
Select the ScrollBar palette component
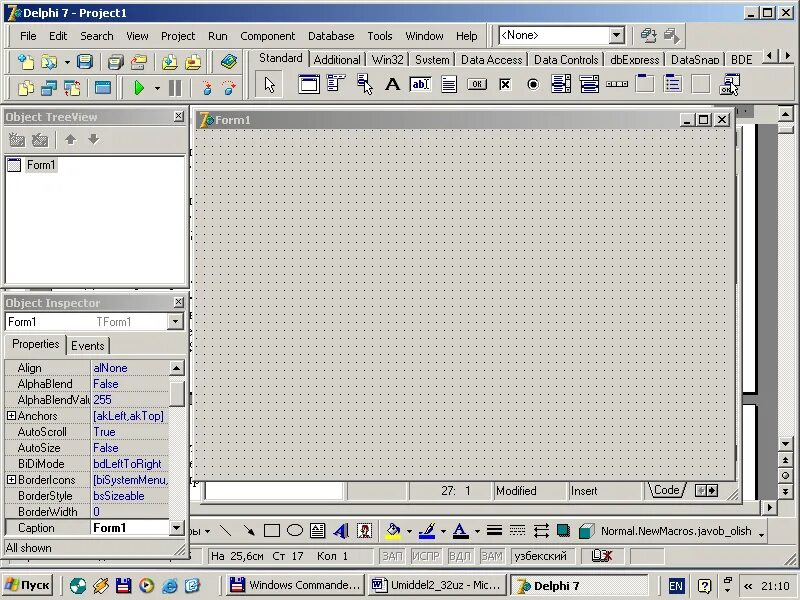[617, 84]
